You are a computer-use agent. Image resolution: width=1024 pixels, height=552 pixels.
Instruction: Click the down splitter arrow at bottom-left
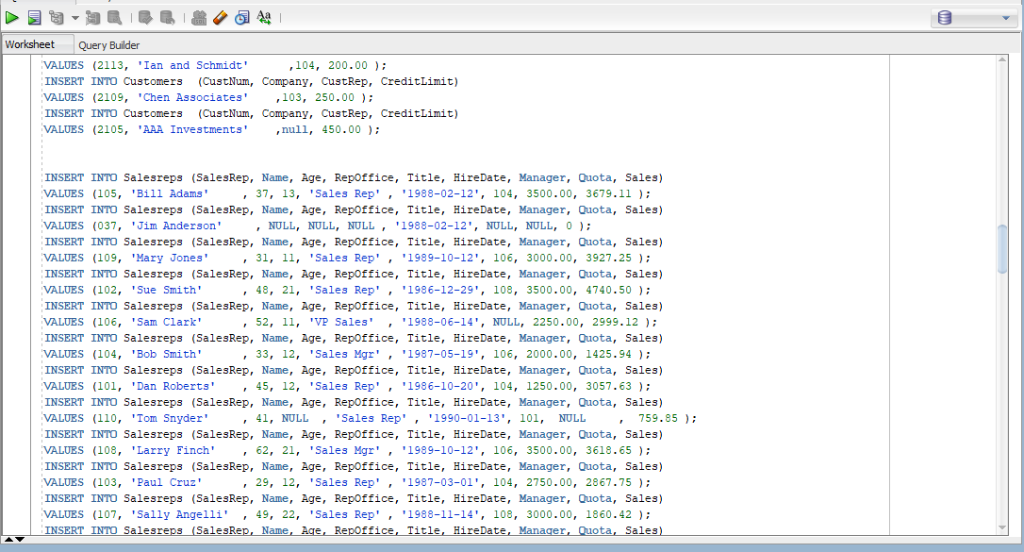(x=20, y=540)
